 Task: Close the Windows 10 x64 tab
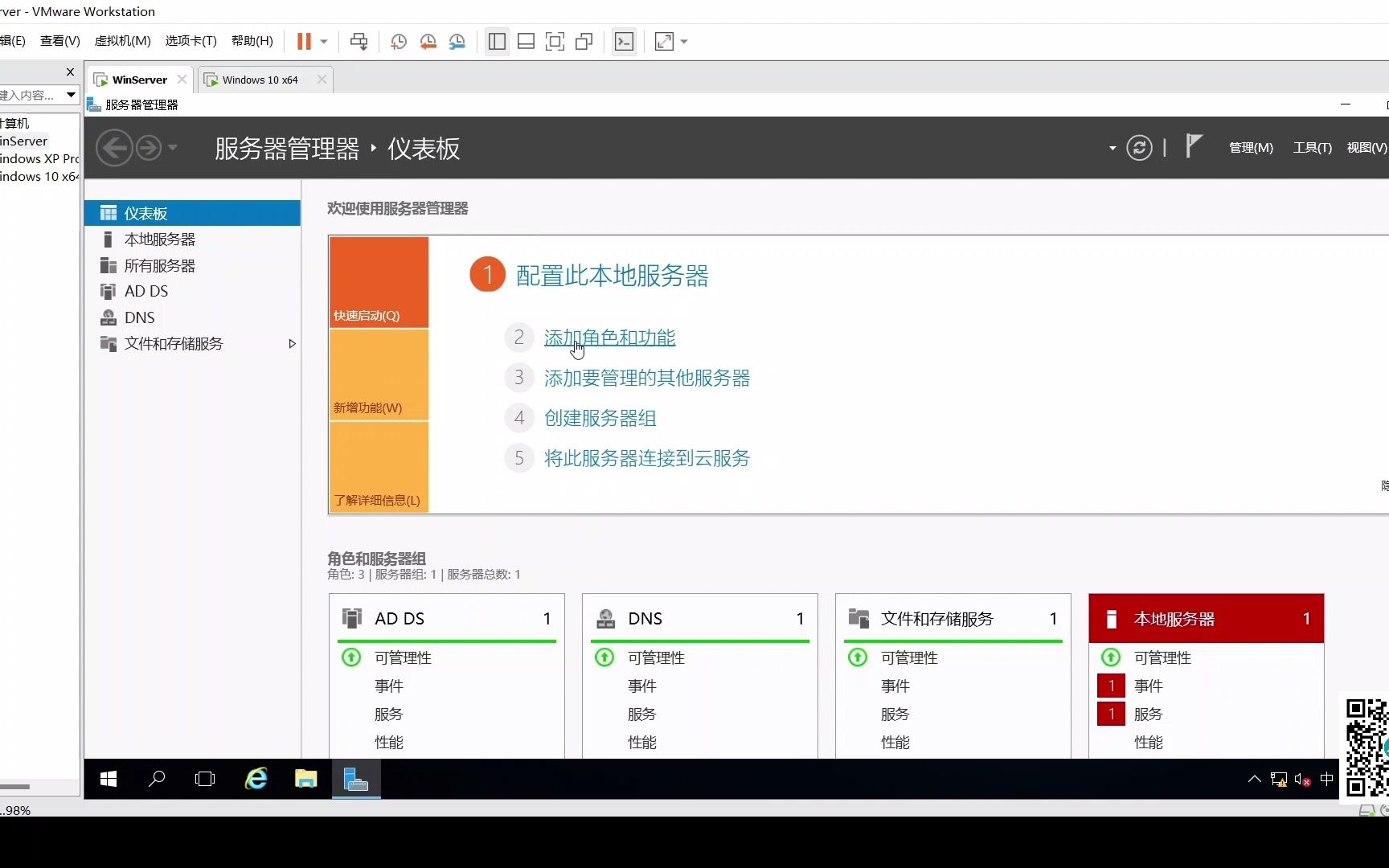click(322, 80)
